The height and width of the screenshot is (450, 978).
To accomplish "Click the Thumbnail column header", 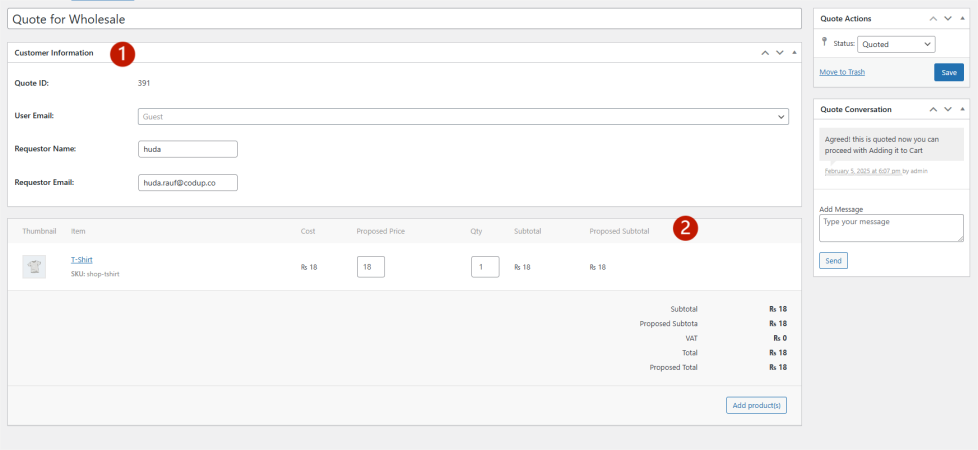I will (x=39, y=232).
